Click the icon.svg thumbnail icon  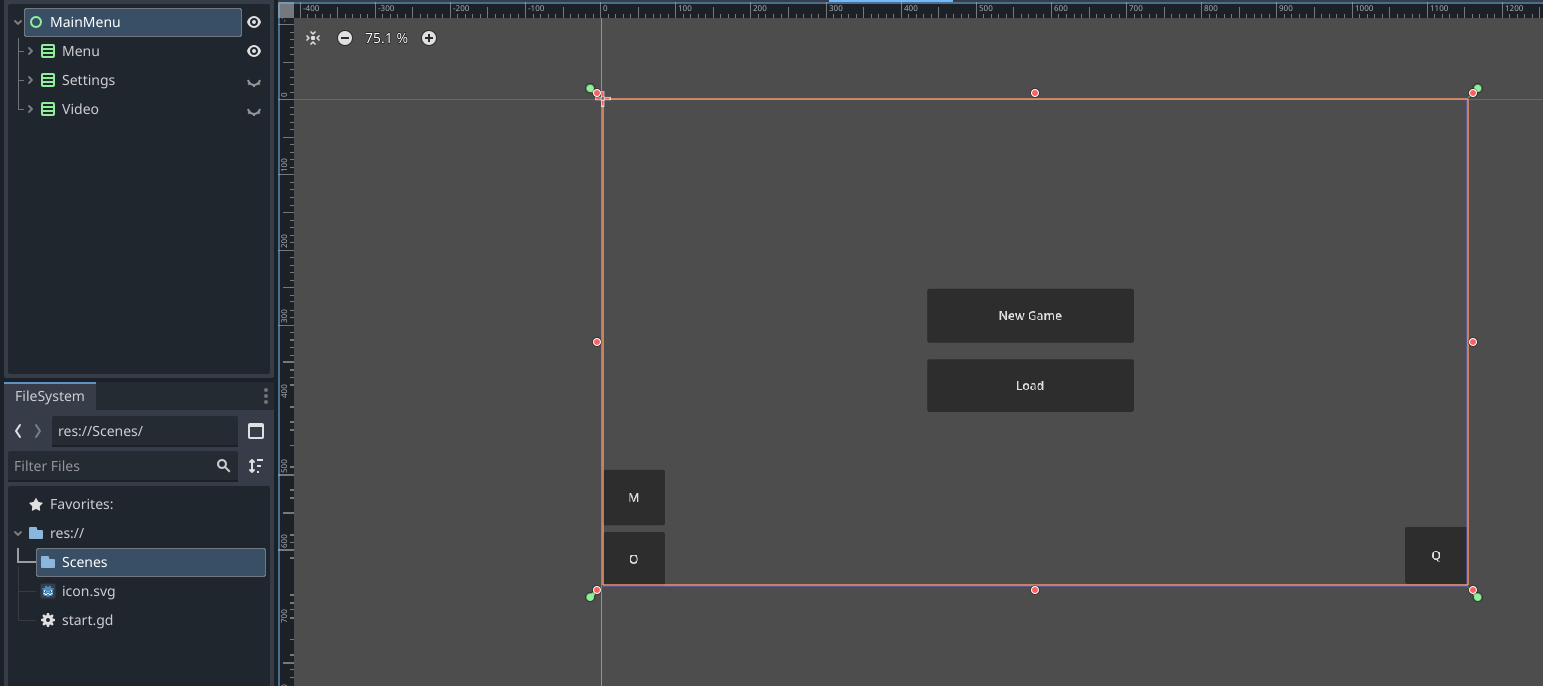click(47, 591)
